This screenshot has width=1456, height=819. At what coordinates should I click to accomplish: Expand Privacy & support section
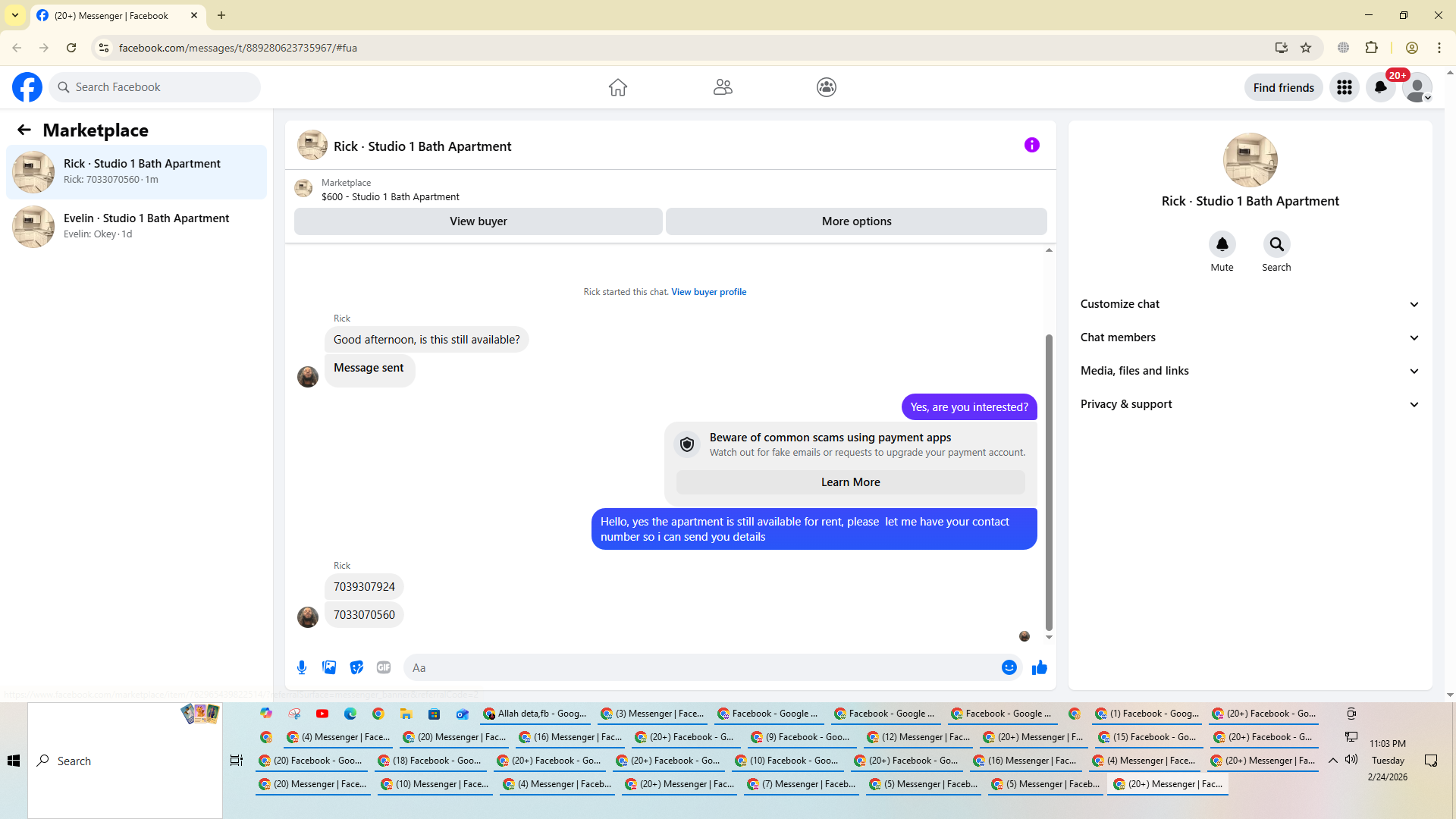coord(1250,404)
